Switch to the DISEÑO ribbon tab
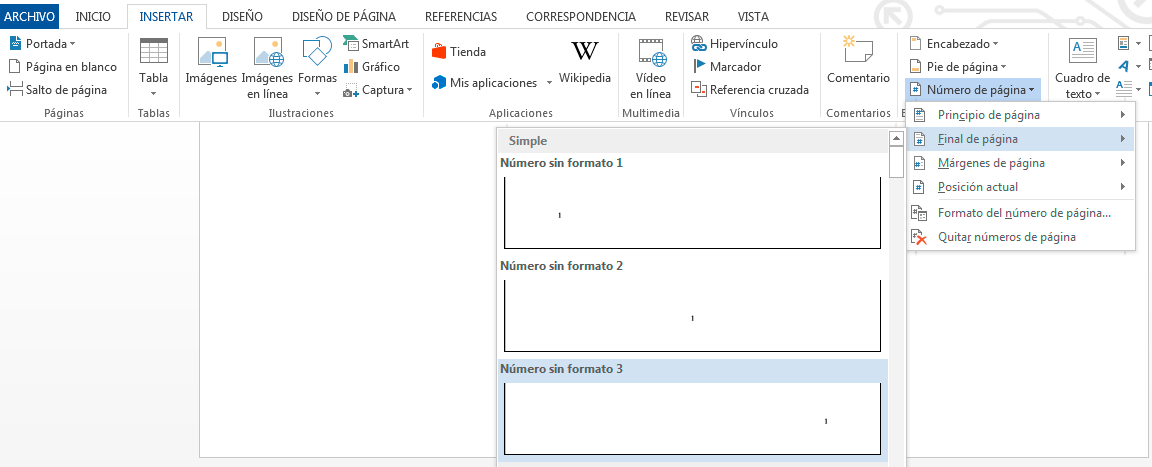This screenshot has width=1152, height=467. tap(242, 16)
